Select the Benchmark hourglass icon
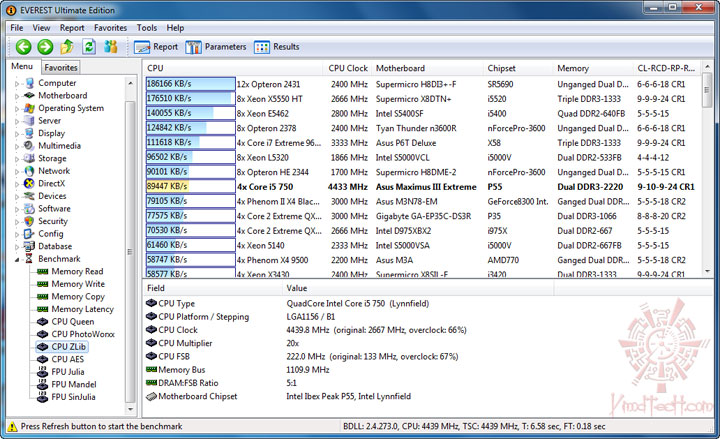Screen dimensions: 720x439 click(x=29, y=259)
